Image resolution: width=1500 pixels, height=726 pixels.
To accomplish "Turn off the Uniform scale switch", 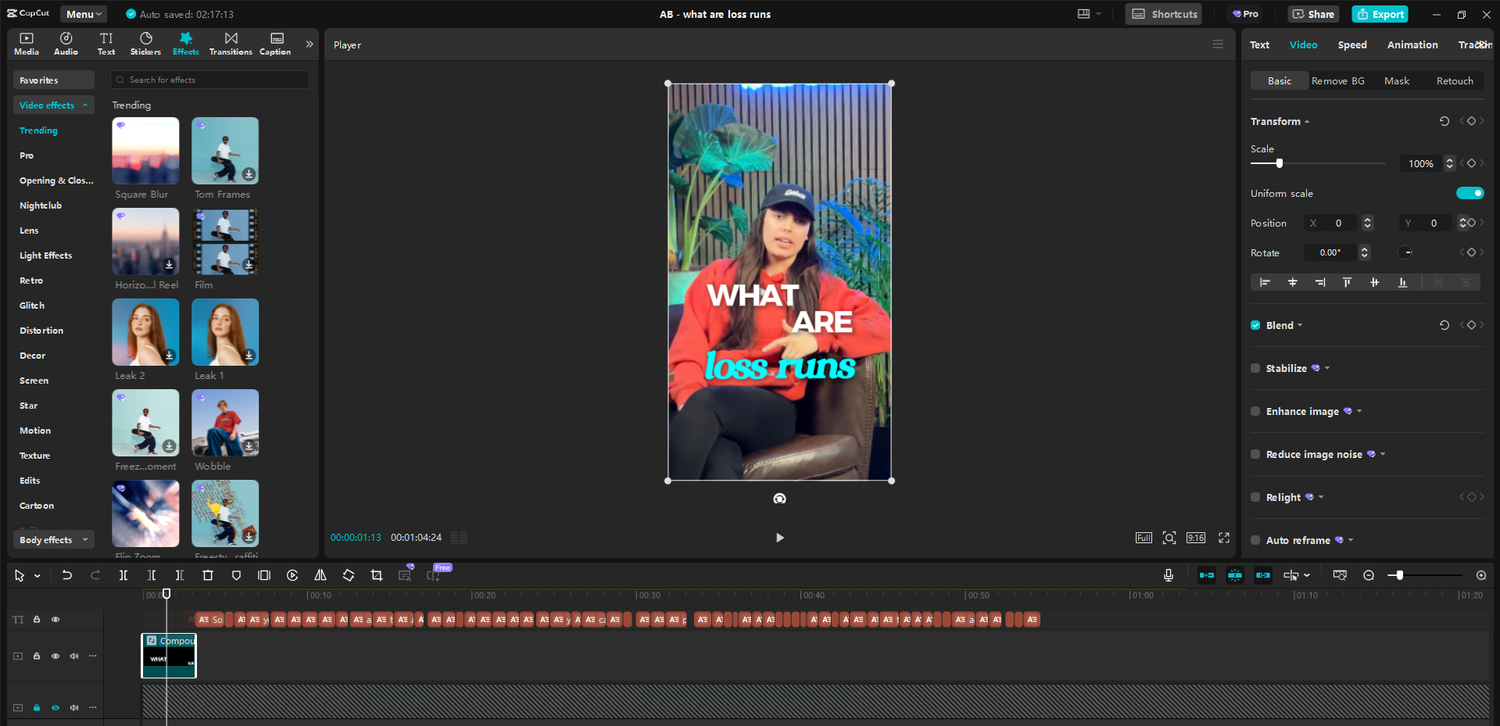I will 1470,193.
